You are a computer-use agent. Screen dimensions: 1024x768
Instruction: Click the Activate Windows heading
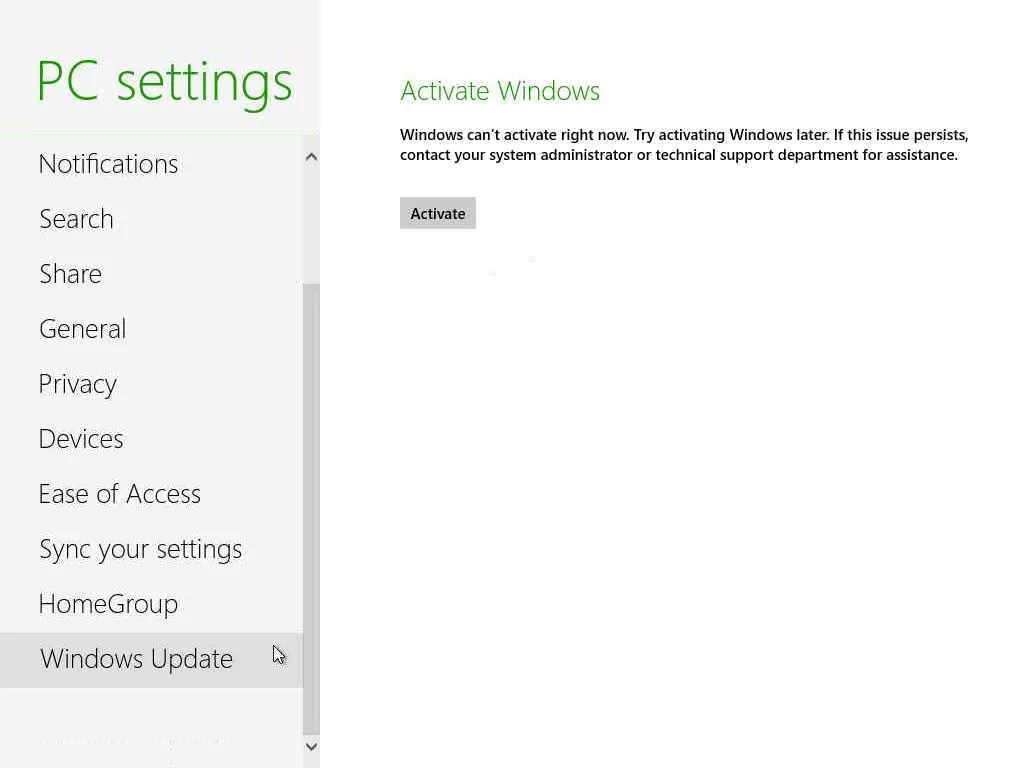[500, 91]
